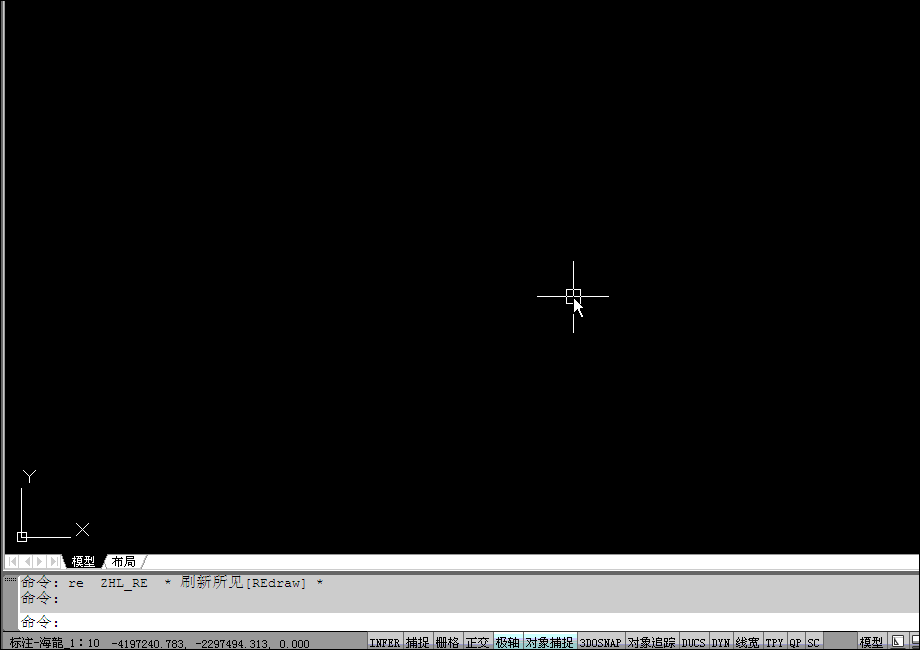The height and width of the screenshot is (650, 920).
Task: Click the 标注-海龍_1:10 status text
Action: [x=55, y=643]
